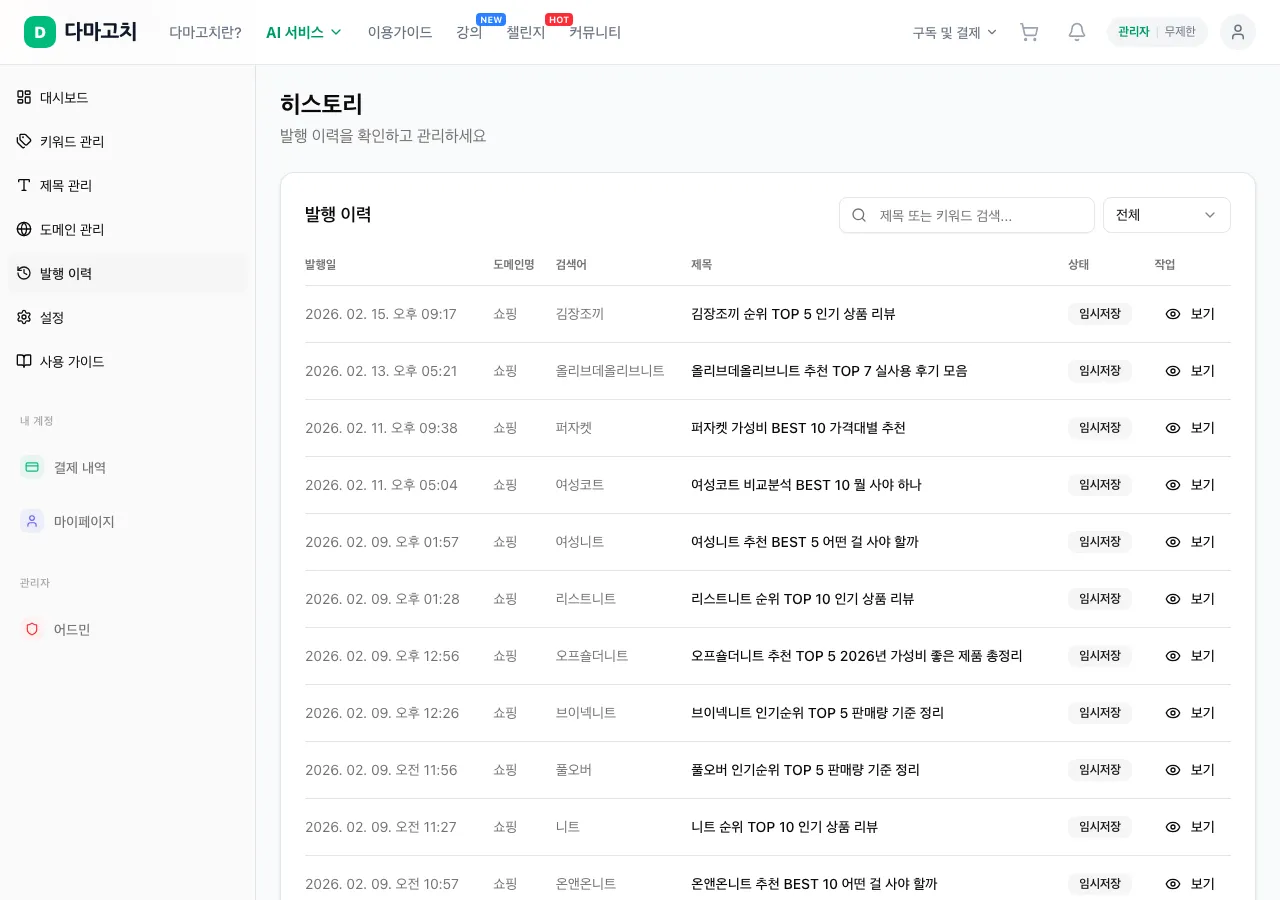The height and width of the screenshot is (900, 1280).
Task: Click the 발행일 column header
Action: [x=321, y=264]
